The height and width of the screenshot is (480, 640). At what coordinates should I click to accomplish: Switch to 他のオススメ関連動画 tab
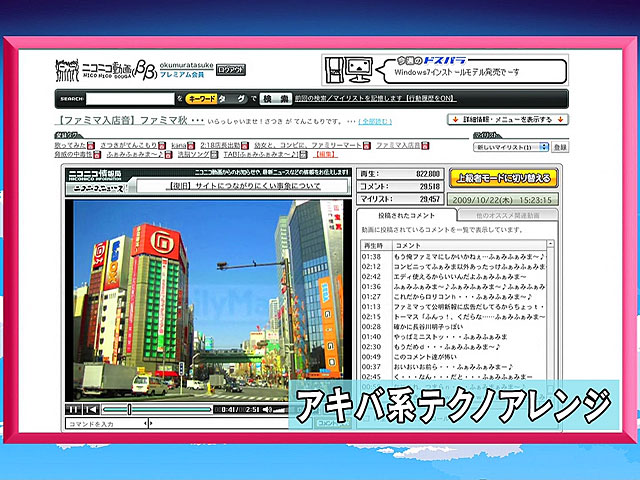(x=507, y=216)
